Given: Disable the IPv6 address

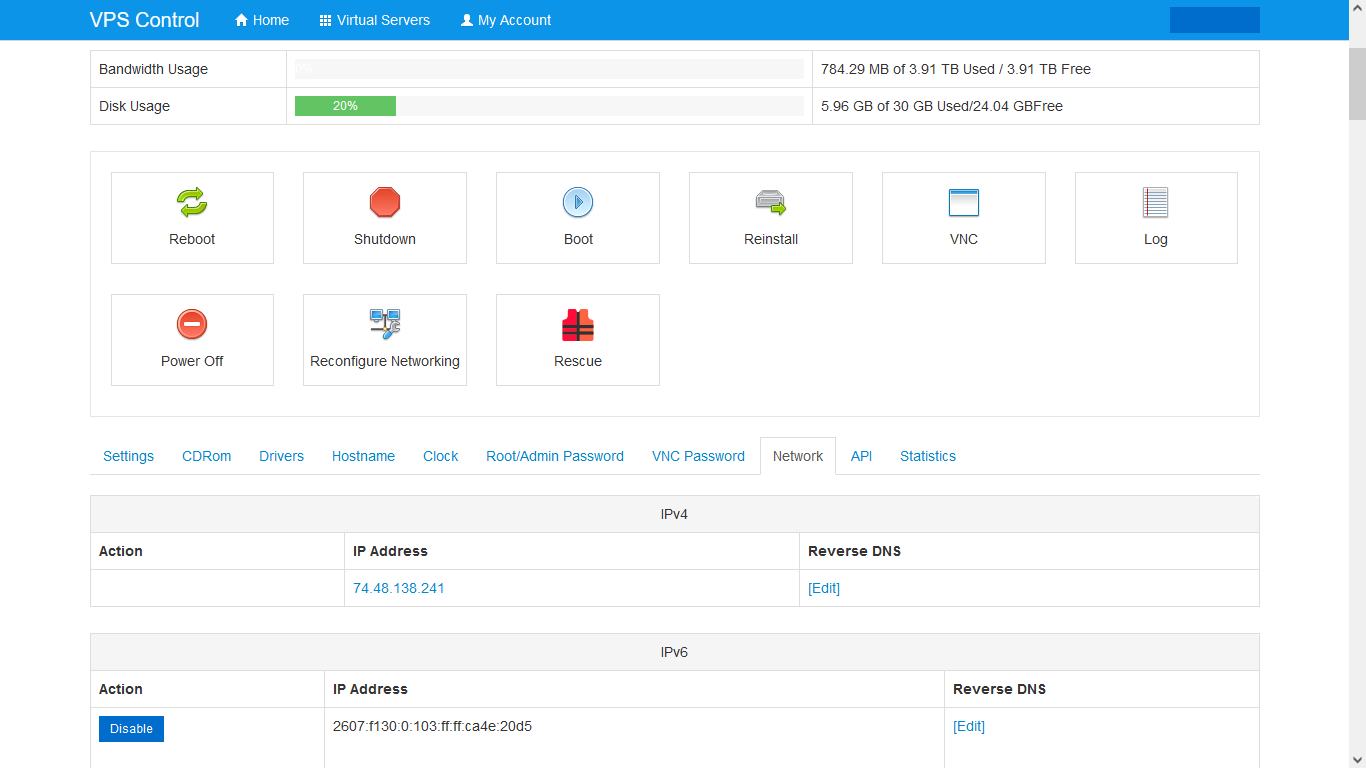Looking at the screenshot, I should coord(131,729).
